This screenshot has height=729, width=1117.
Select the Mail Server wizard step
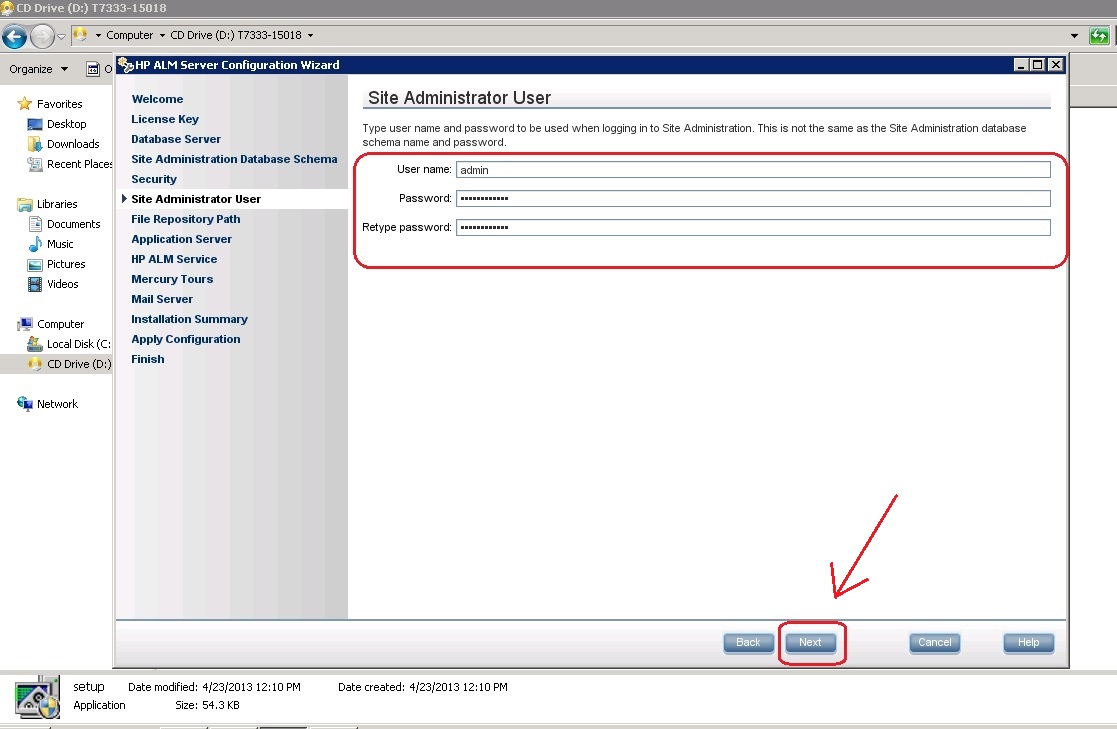[162, 299]
